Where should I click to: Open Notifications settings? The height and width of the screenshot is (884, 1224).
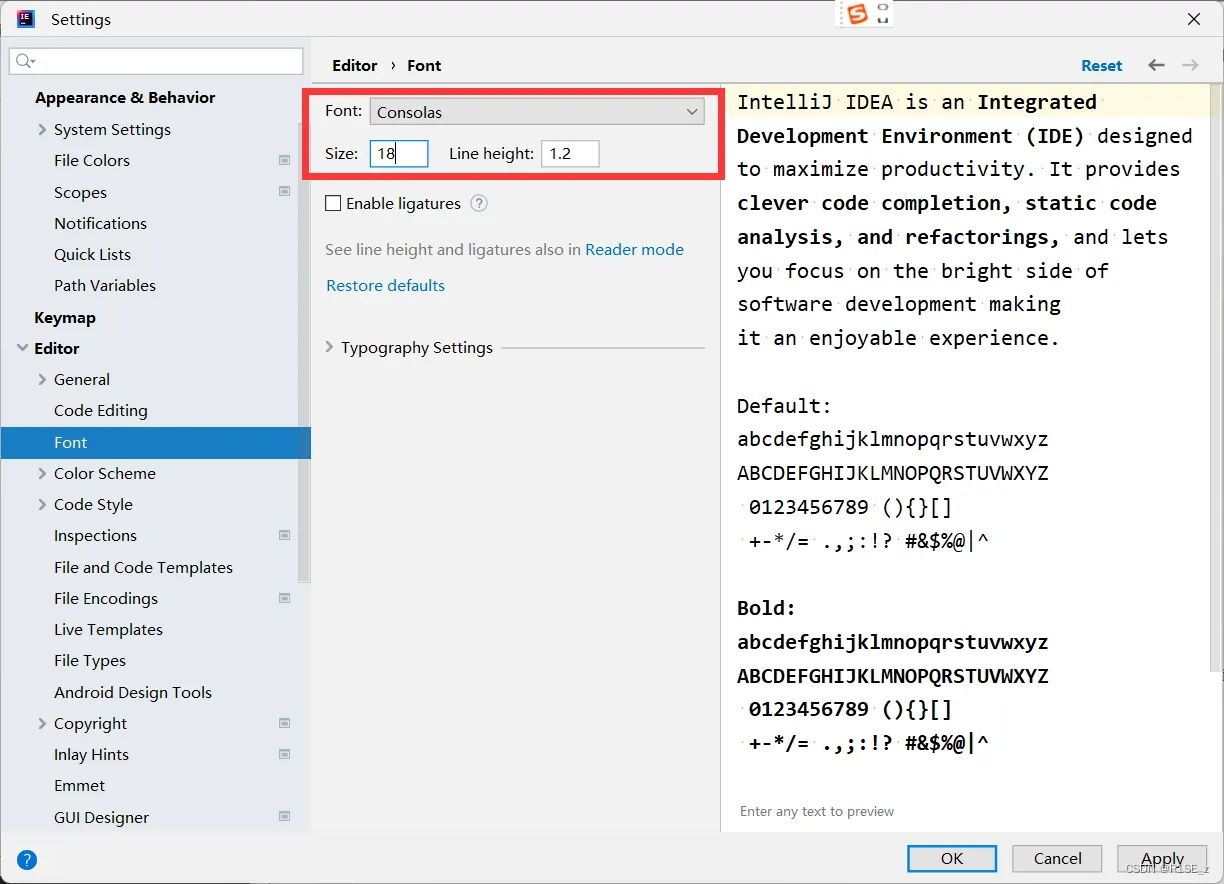coord(100,223)
